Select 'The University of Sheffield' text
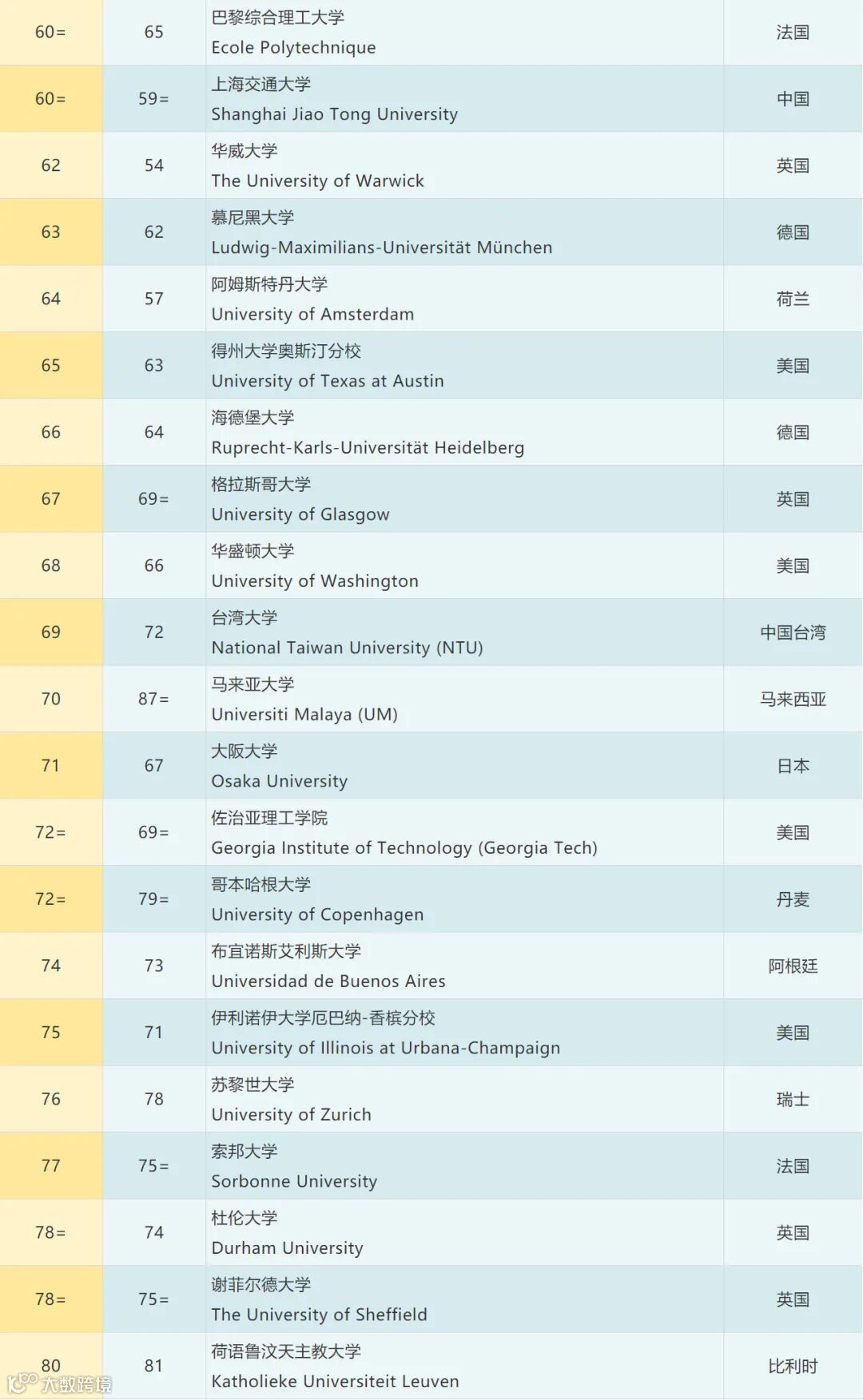863x1400 pixels. [319, 1315]
